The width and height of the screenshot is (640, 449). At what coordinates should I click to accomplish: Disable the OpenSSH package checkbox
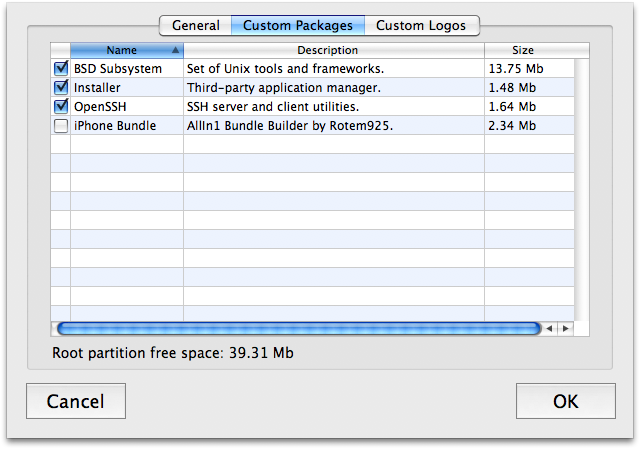pos(60,107)
